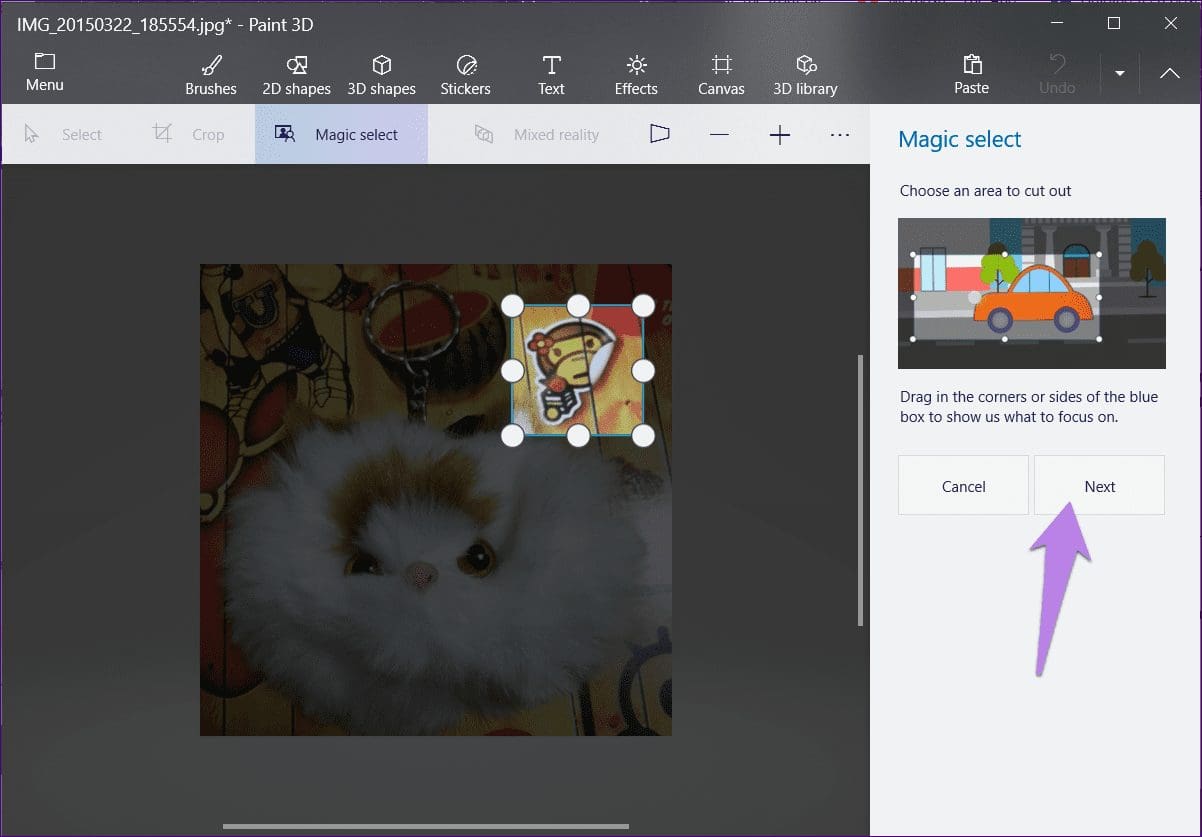Click the Next button
The width and height of the screenshot is (1202, 837).
tap(1099, 486)
